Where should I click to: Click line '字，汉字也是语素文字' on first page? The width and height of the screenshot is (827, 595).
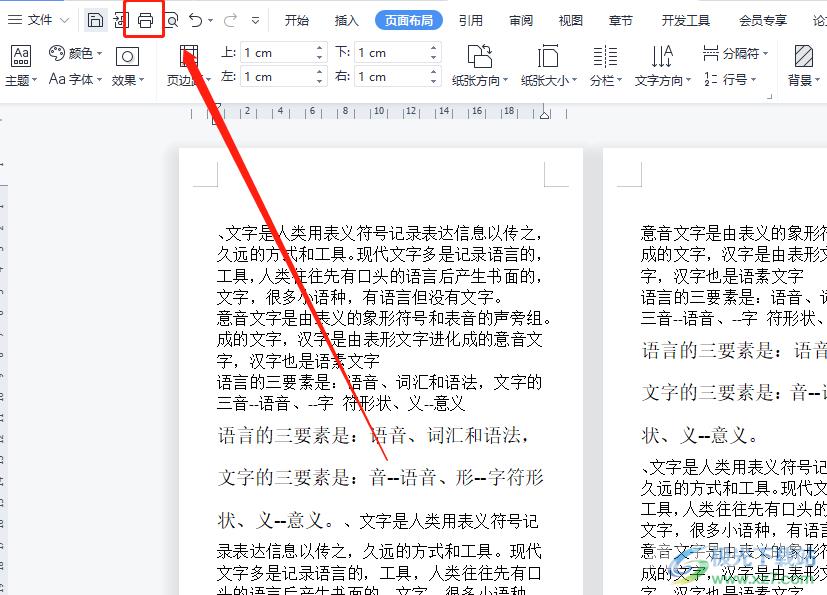pos(299,361)
